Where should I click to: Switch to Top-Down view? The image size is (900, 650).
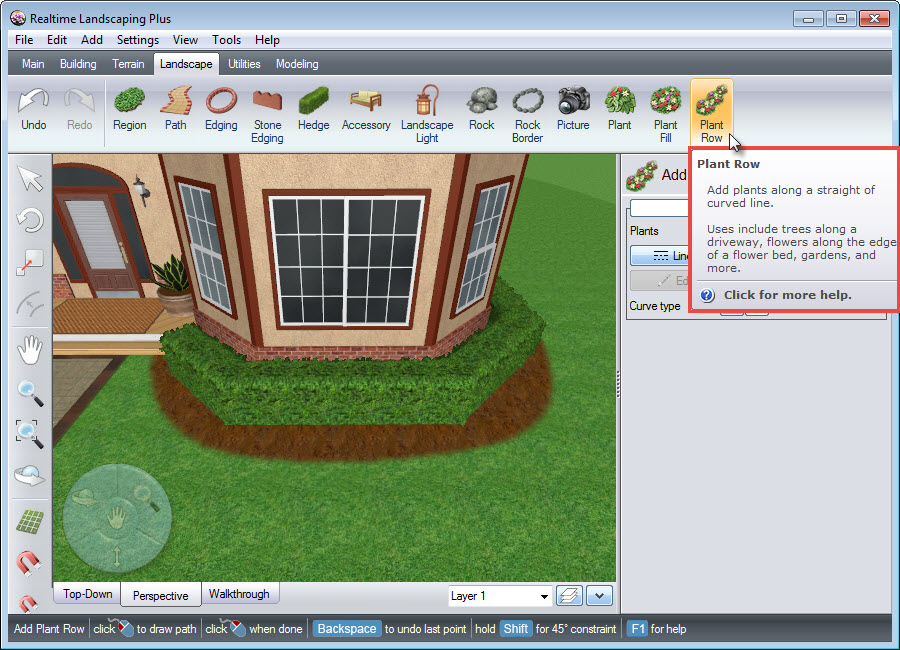pos(88,594)
